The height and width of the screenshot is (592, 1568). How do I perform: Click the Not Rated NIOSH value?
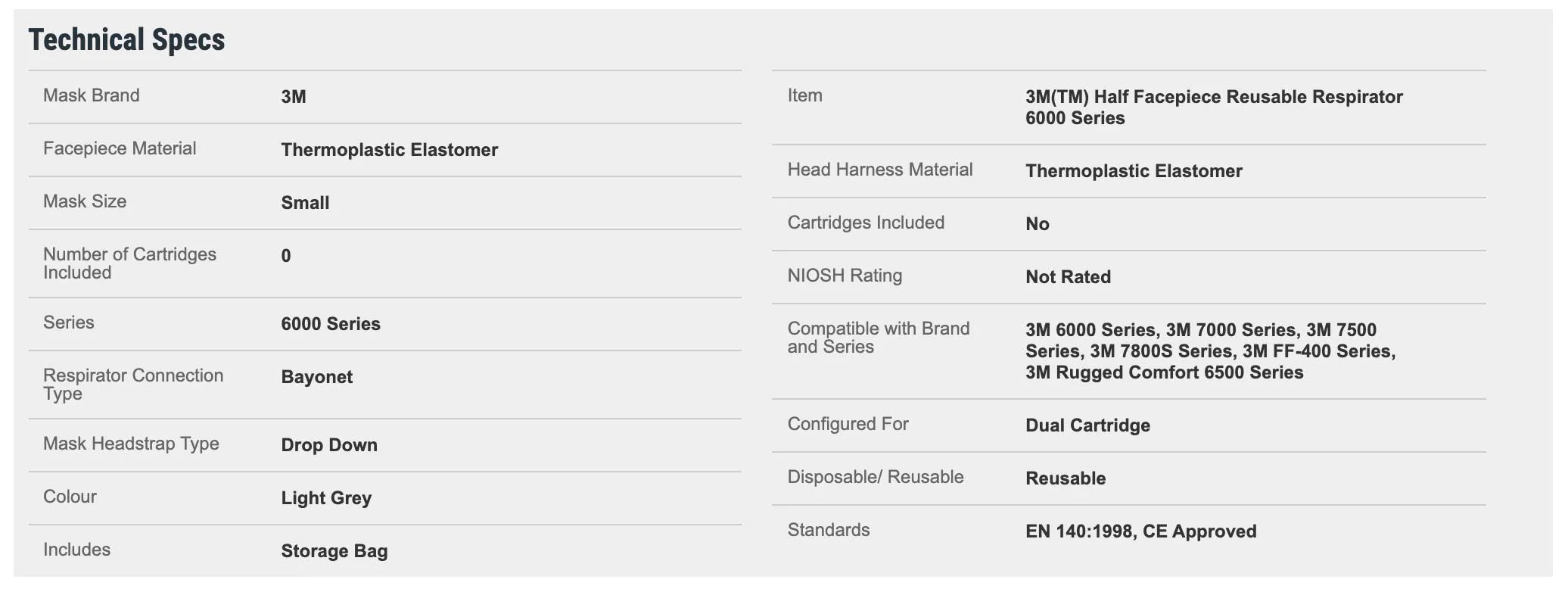1069,277
